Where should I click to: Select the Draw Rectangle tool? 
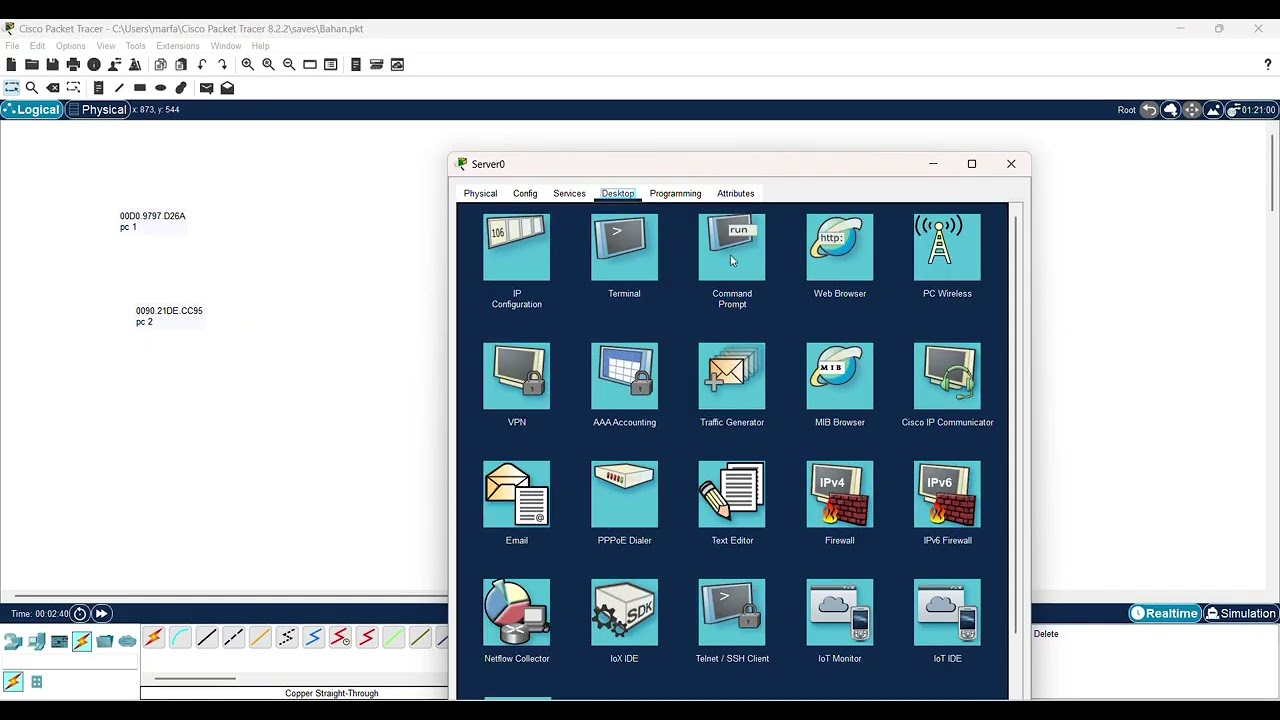point(140,88)
